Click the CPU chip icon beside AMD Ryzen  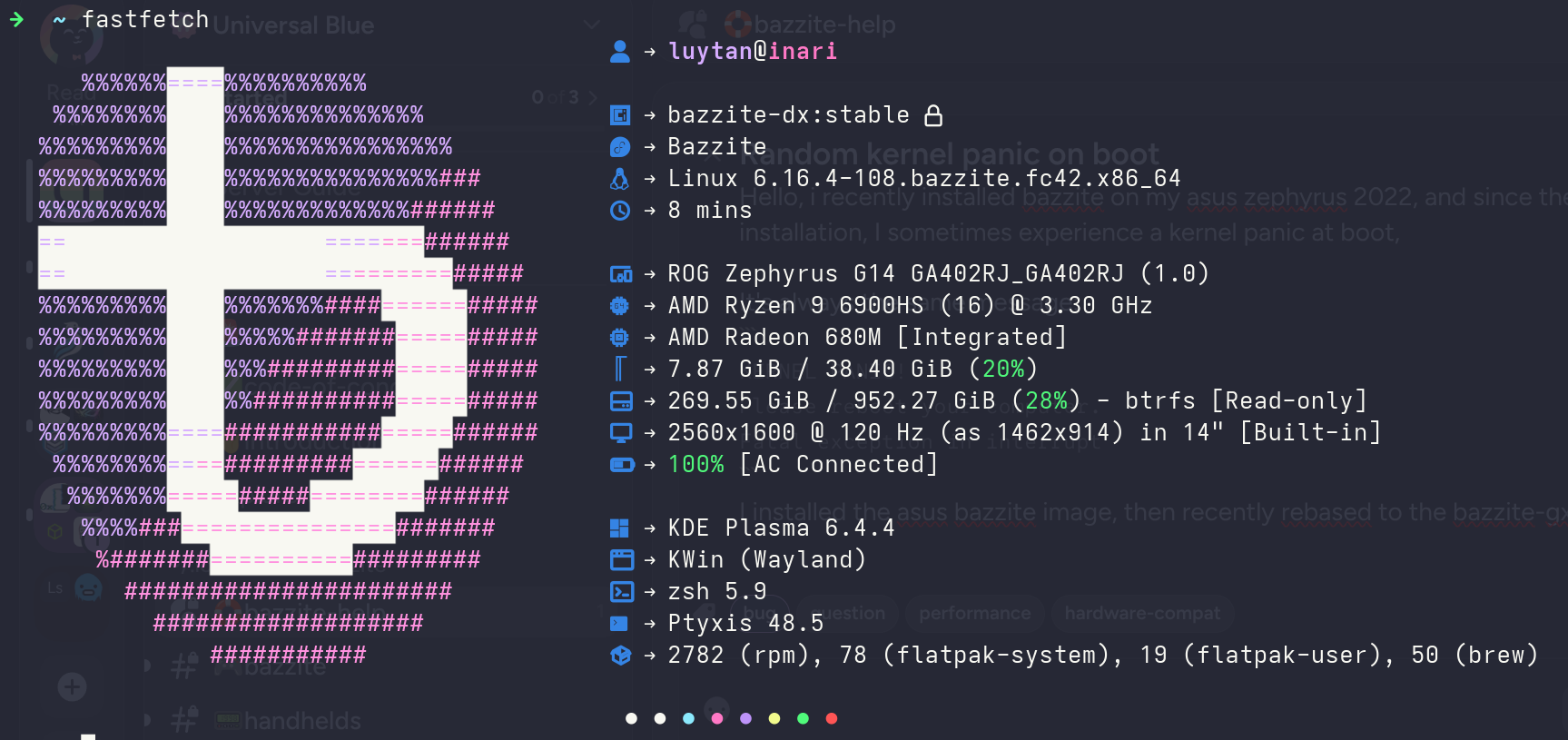click(620, 306)
